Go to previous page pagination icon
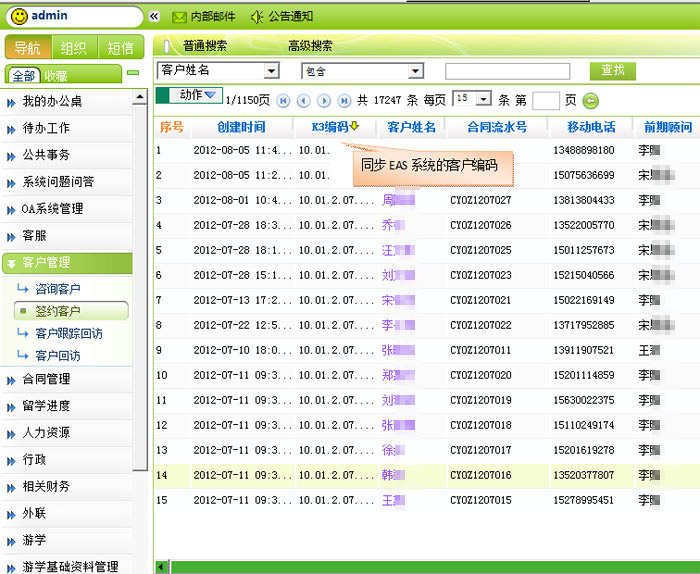 point(304,101)
